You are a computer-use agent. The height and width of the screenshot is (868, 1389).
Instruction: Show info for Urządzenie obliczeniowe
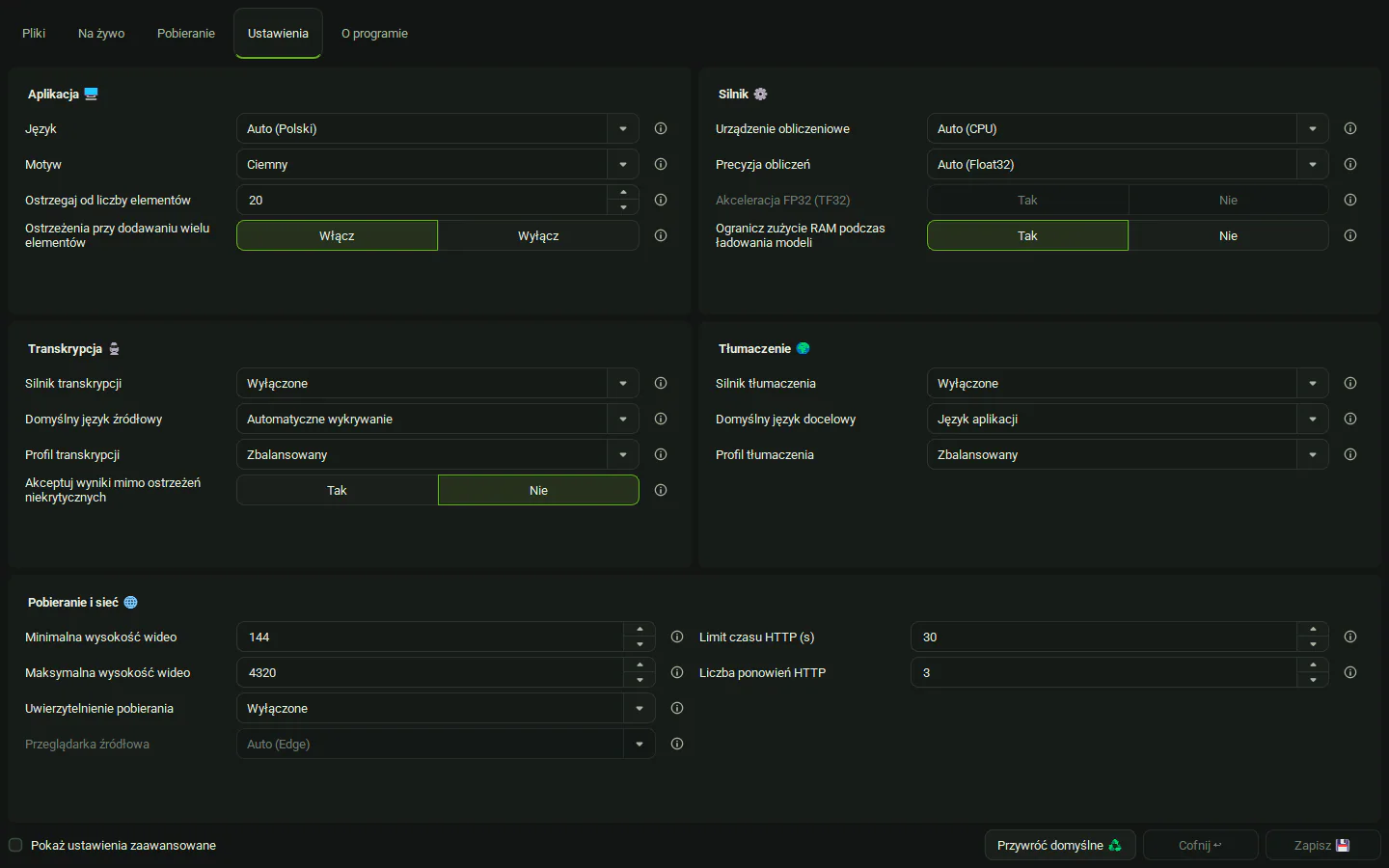tap(1350, 128)
